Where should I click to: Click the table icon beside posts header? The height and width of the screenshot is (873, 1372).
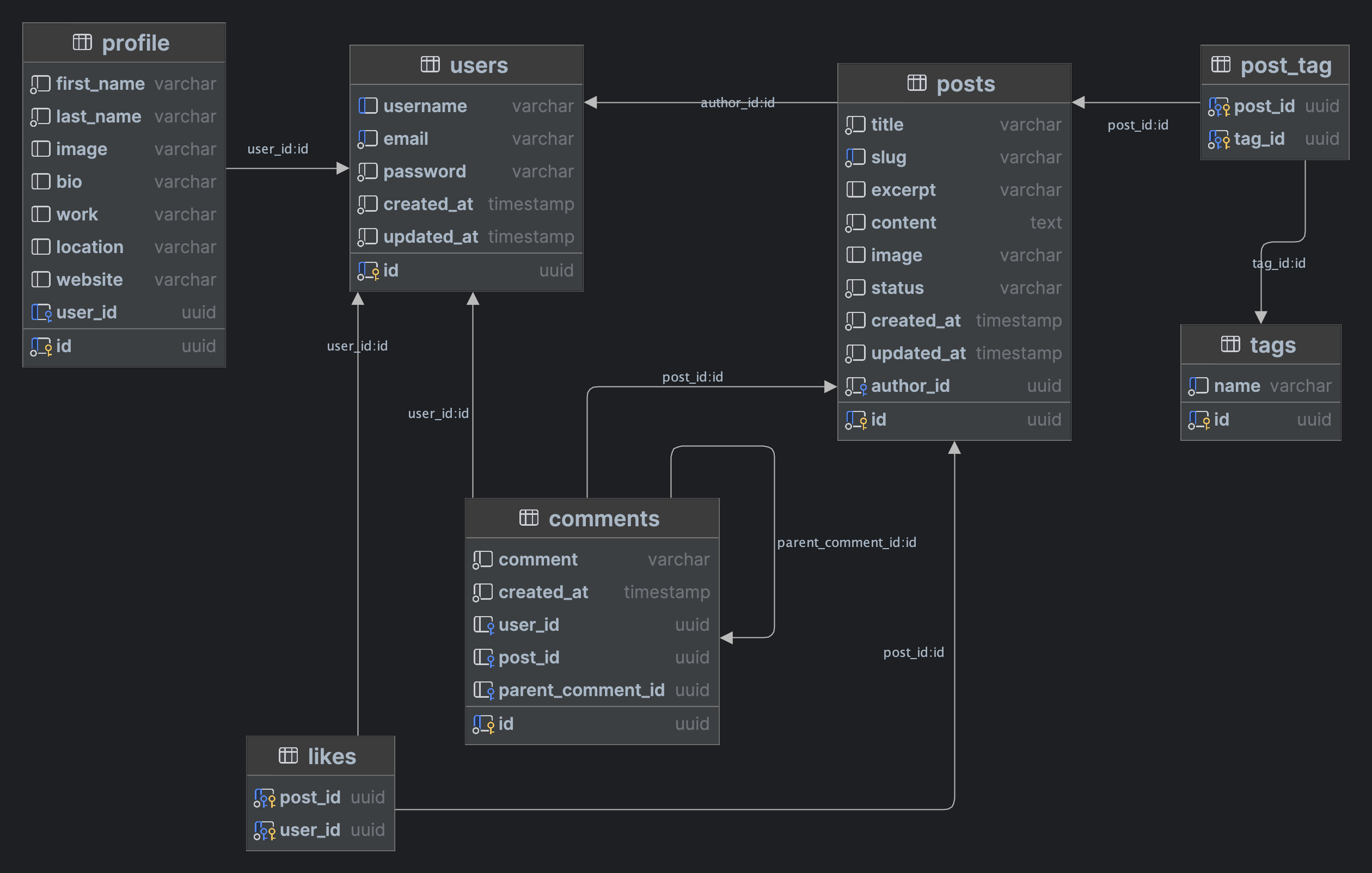(x=917, y=83)
